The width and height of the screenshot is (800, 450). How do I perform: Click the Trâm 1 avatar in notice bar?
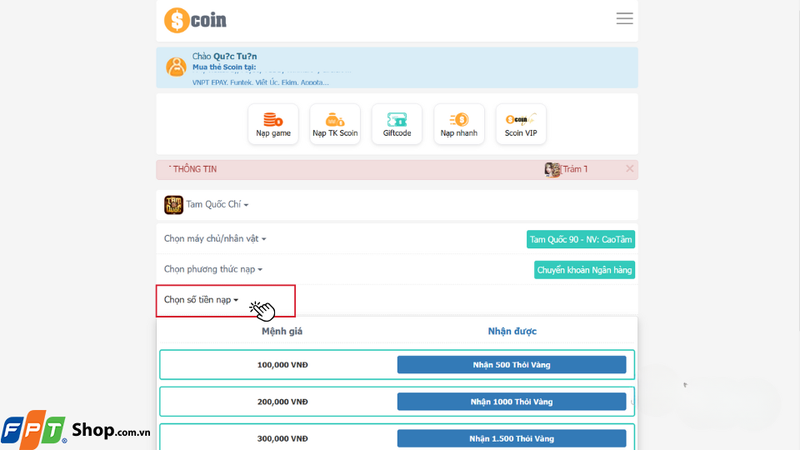pyautogui.click(x=552, y=169)
